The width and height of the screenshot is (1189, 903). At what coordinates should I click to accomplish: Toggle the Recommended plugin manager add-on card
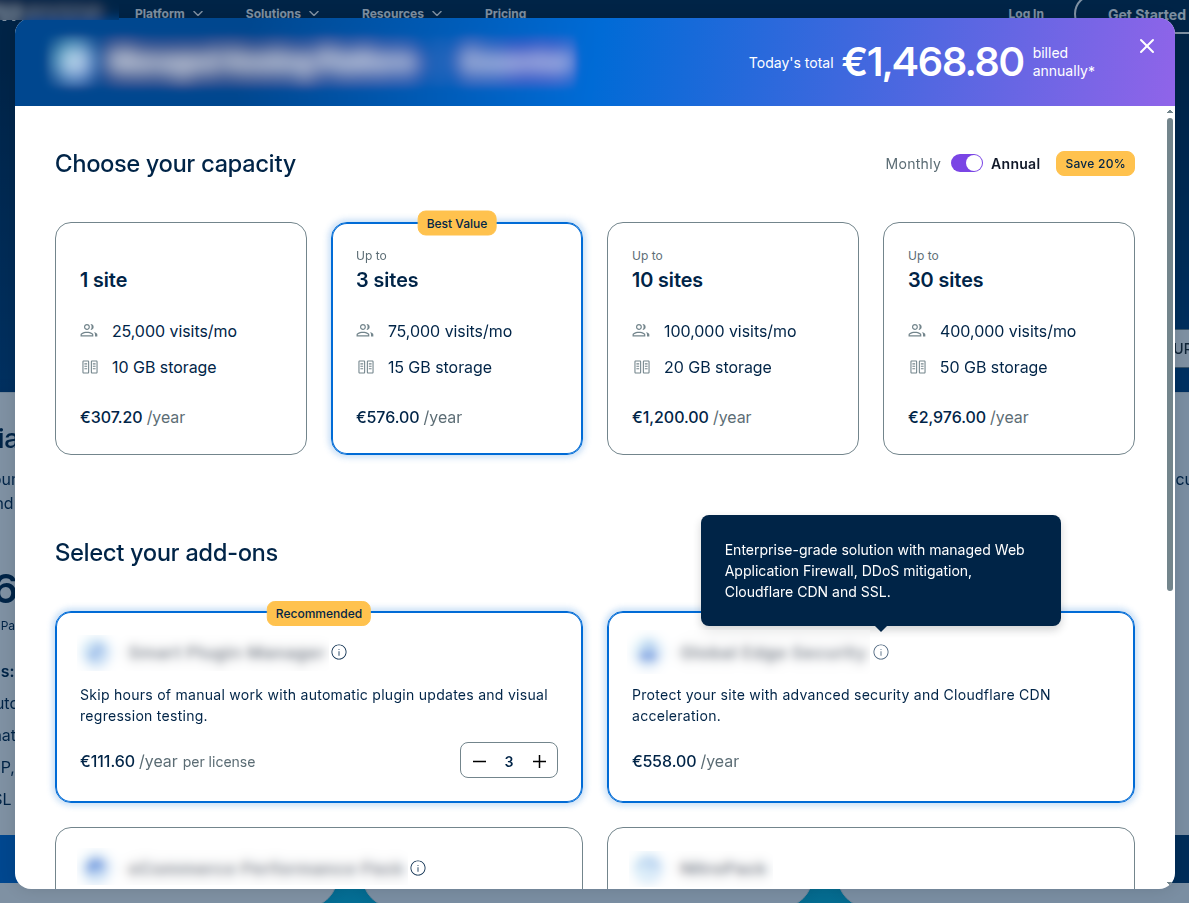point(318,707)
